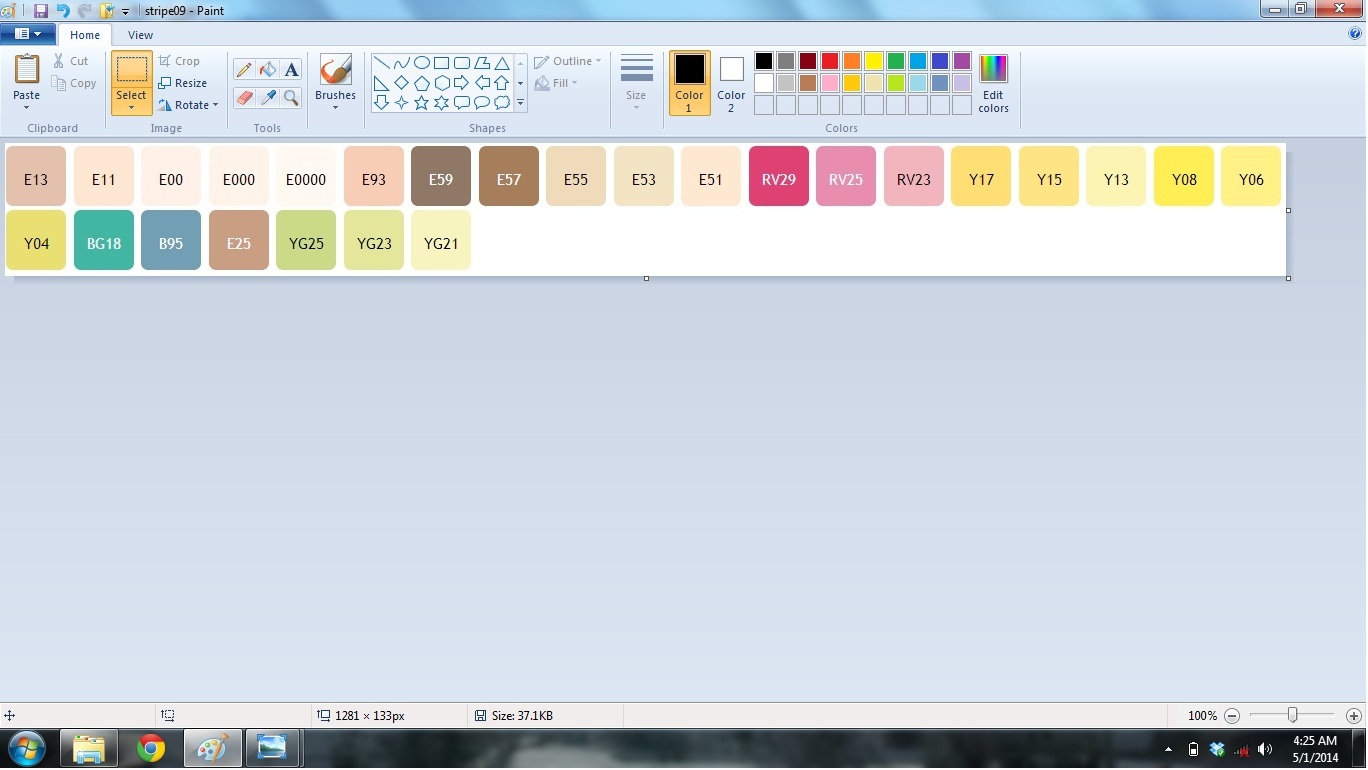Activate the Color 2 selector
Image resolution: width=1368 pixels, height=770 pixels.
(x=731, y=83)
